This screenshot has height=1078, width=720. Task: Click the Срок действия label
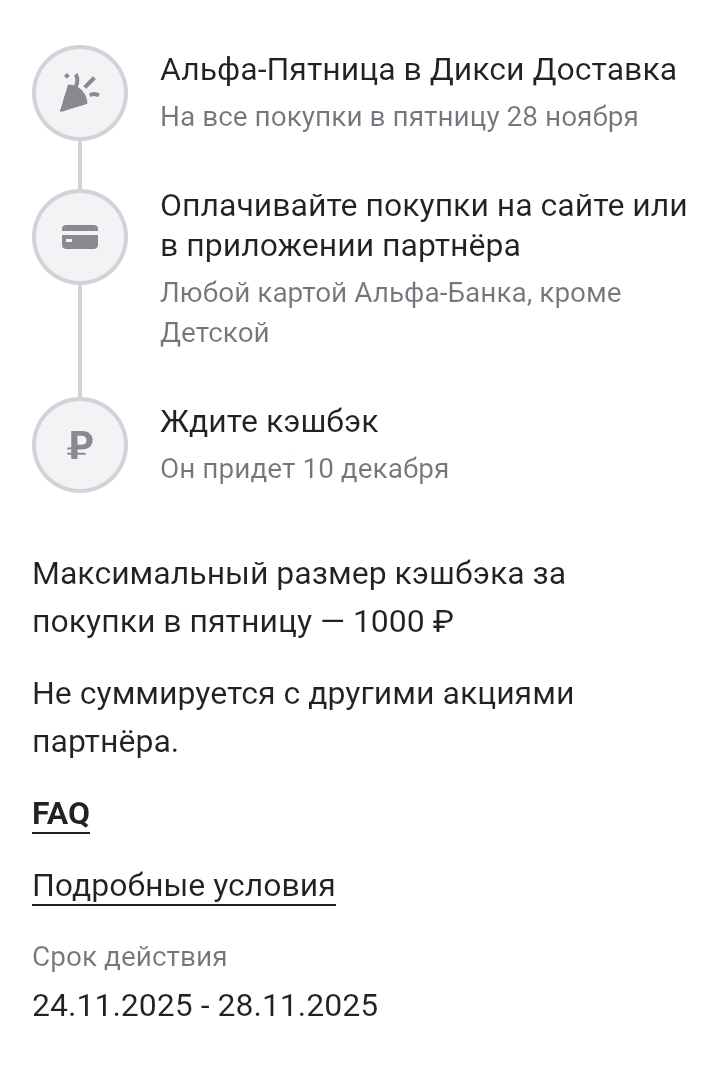[x=129, y=957]
